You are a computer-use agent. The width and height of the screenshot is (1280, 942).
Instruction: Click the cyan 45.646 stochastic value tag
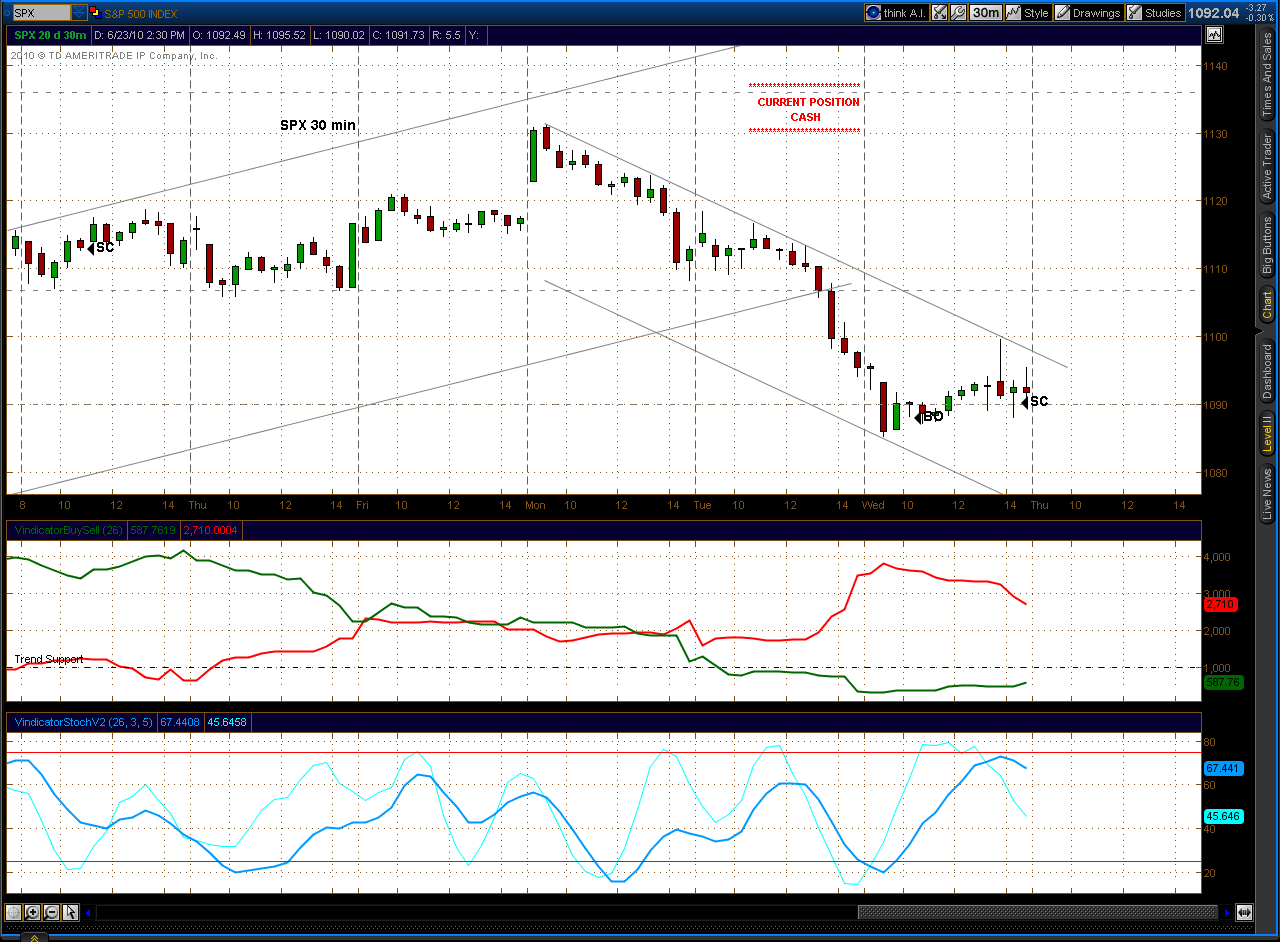click(1222, 816)
